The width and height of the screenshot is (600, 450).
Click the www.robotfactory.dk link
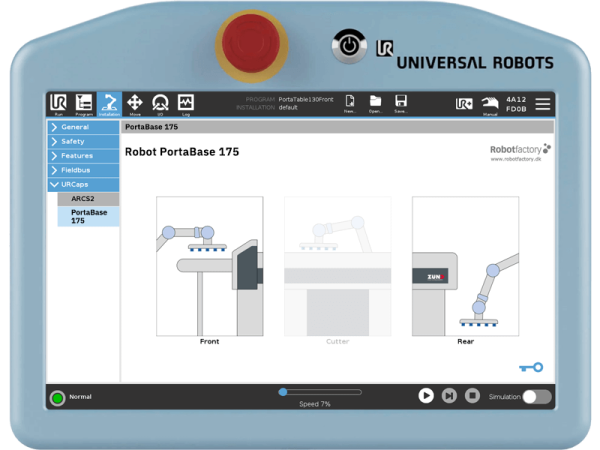516,159
